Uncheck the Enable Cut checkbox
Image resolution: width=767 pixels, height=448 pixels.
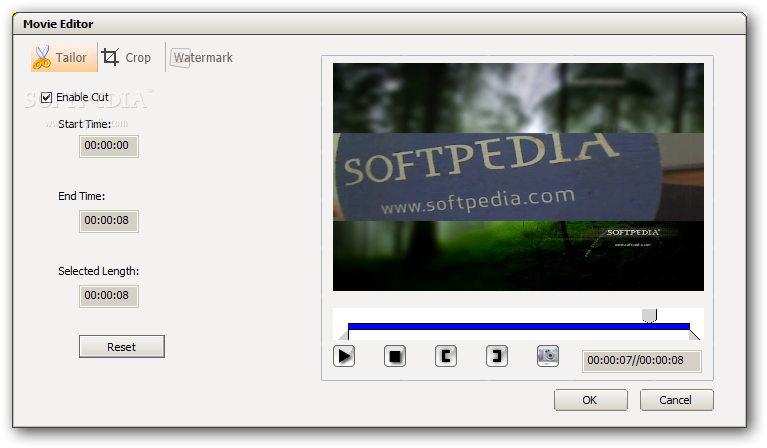pyautogui.click(x=46, y=97)
